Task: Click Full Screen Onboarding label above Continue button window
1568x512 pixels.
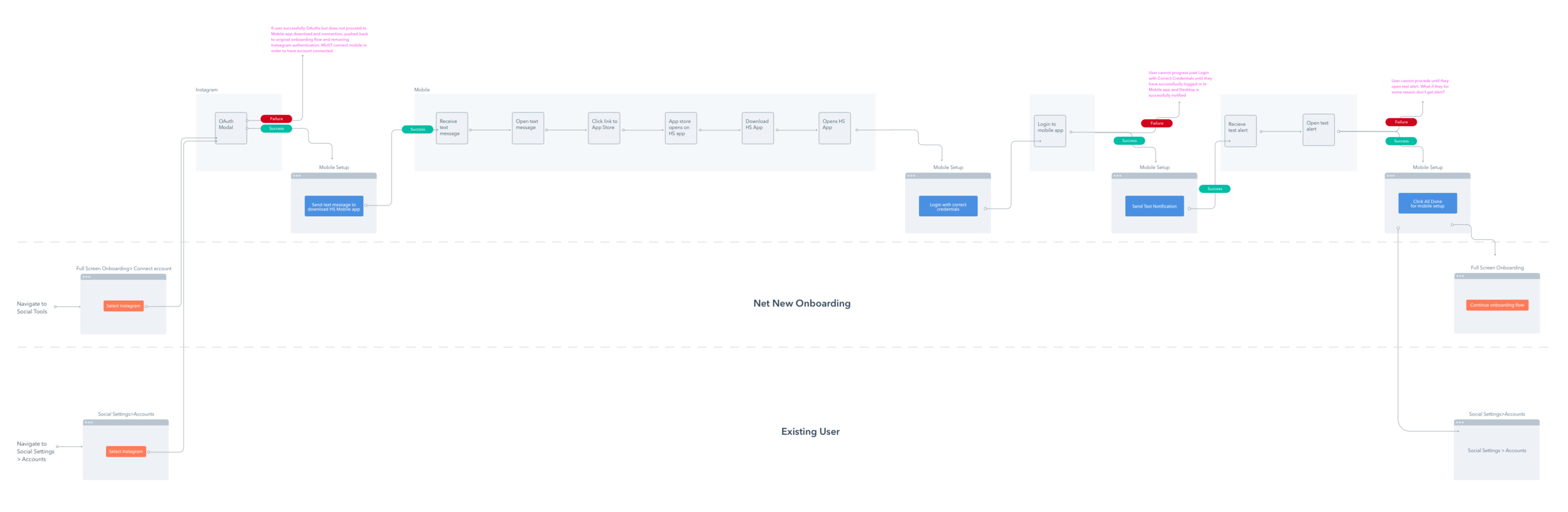Action: [1497, 268]
